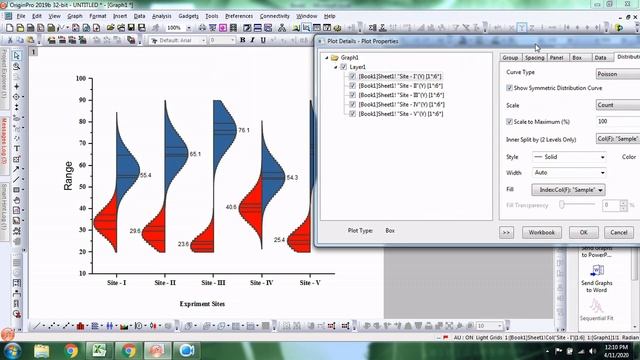Viewport: 640px width, 360px height.
Task: Select the "Site - III" plot entry
Action: (401, 95)
